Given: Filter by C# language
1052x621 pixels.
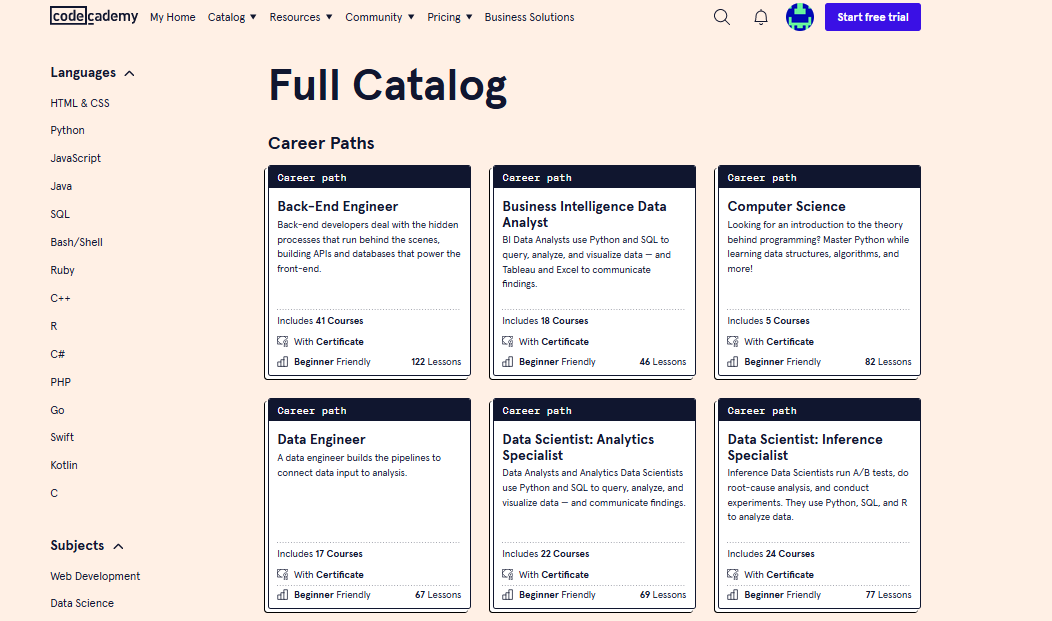Looking at the screenshot, I should click(x=58, y=354).
